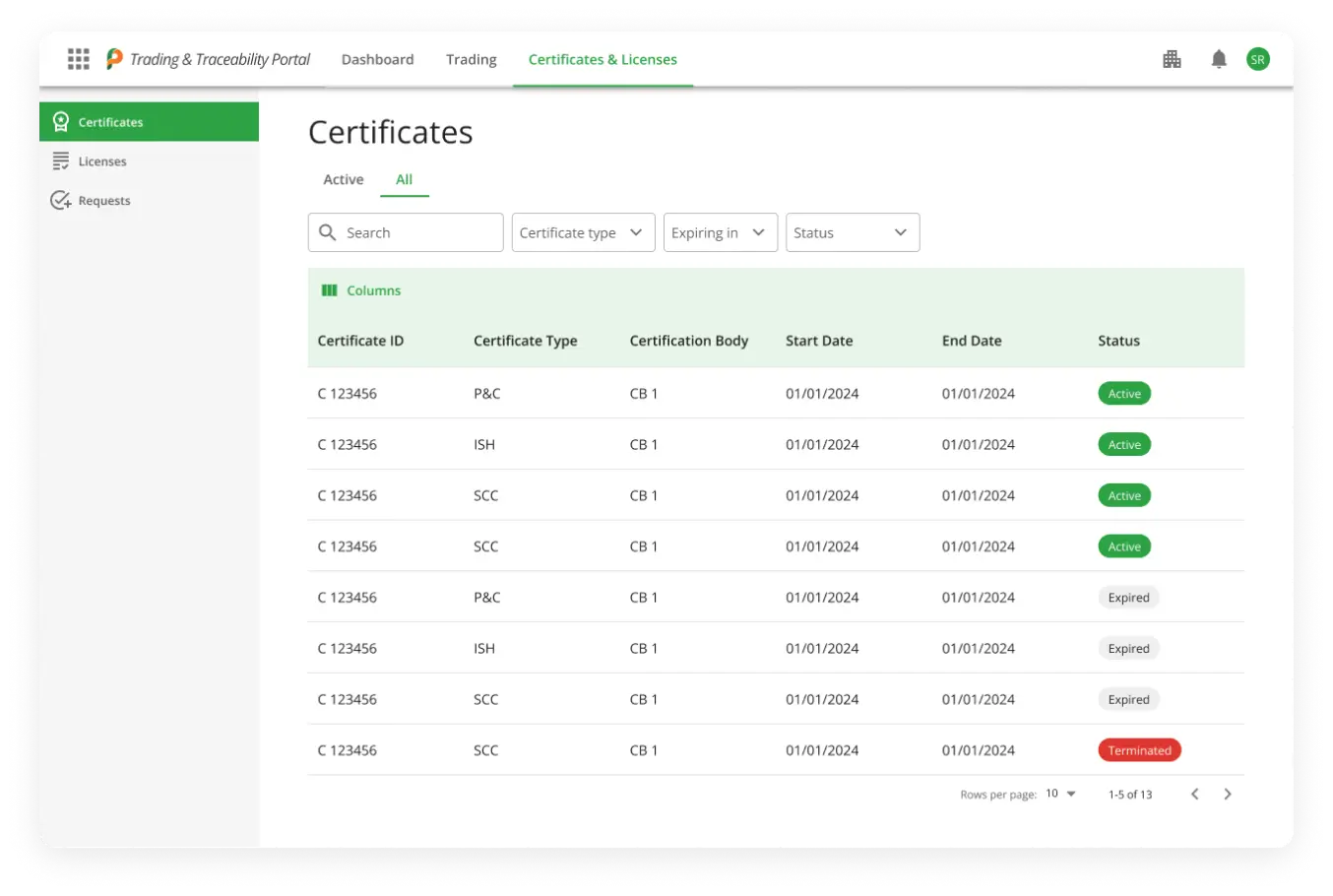Change rows per page value

tap(1060, 794)
